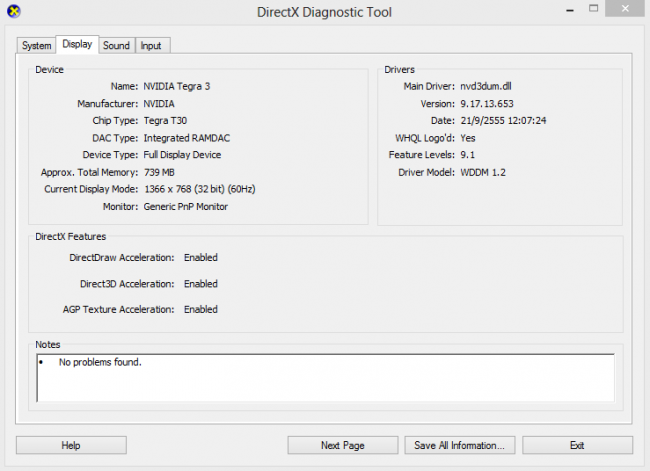Exit the DirectX Diagnostic Tool
The image size is (650, 471).
click(577, 445)
